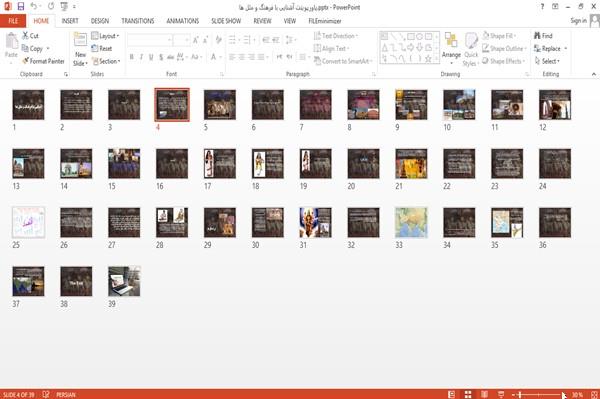The width and height of the screenshot is (600, 399).
Task: Open the Quick Styles gallery
Action: coord(471,50)
